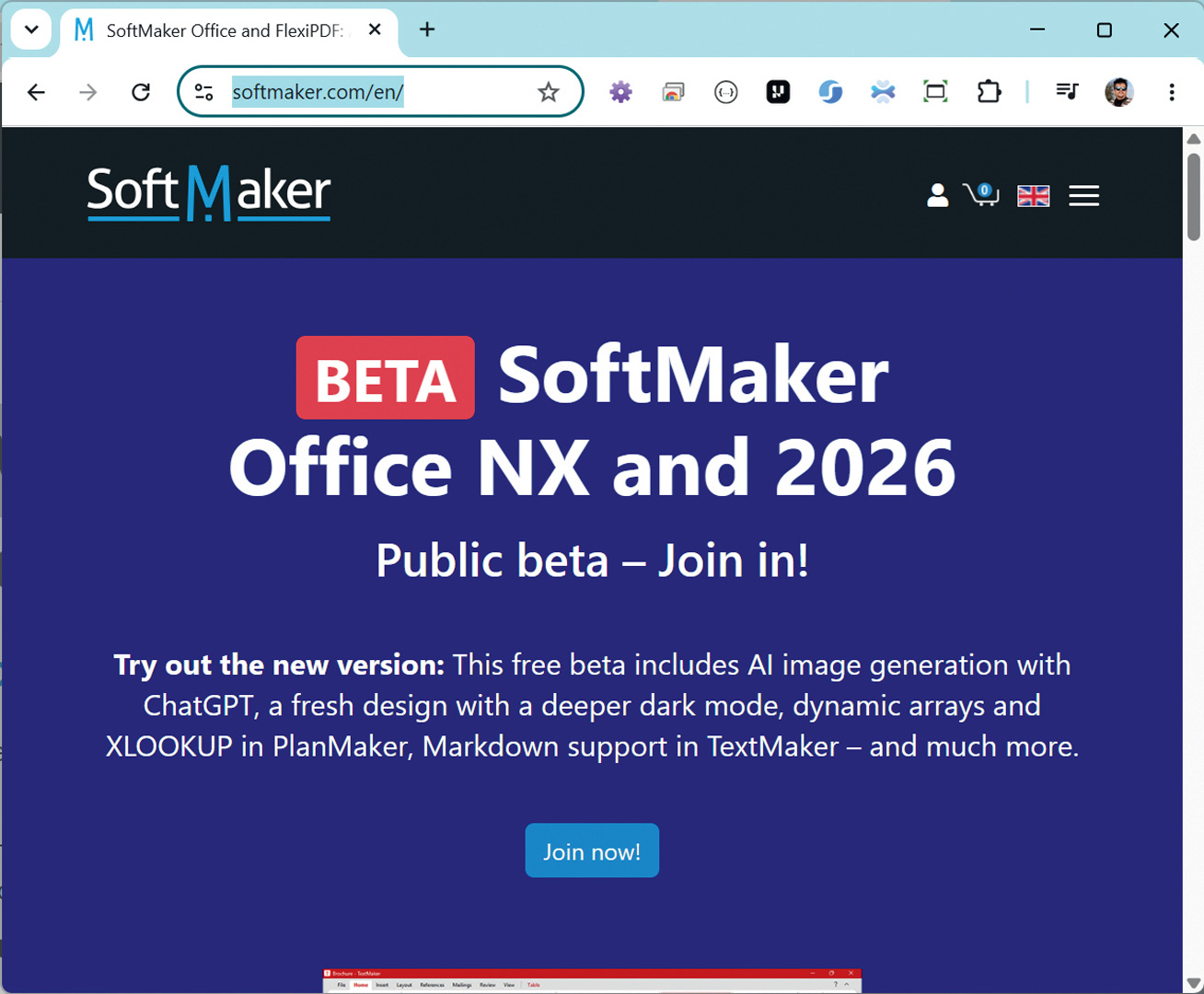The image size is (1204, 994).
Task: Open the purple gear extension
Action: [x=621, y=92]
